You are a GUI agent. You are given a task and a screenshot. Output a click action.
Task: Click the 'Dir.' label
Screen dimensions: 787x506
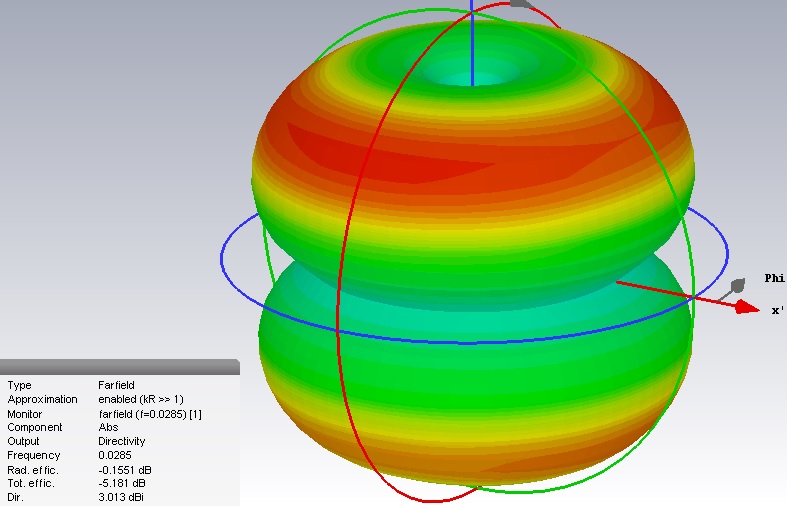(15, 497)
